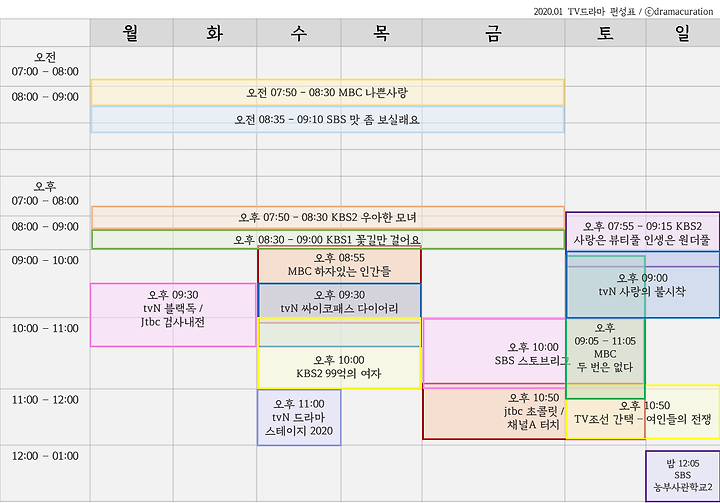Click the 09:00 - 10:00 time label
720x503 pixels.
coord(45,260)
